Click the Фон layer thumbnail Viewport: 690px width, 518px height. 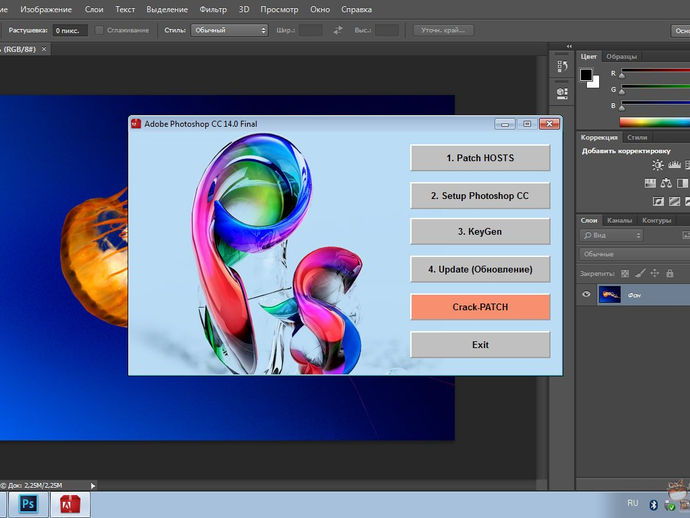[x=609, y=294]
